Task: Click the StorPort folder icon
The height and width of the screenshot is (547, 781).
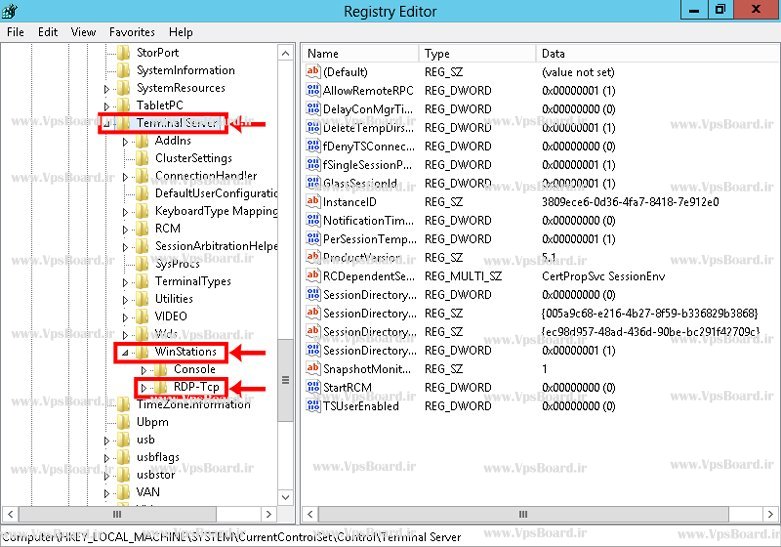Action: coord(123,52)
